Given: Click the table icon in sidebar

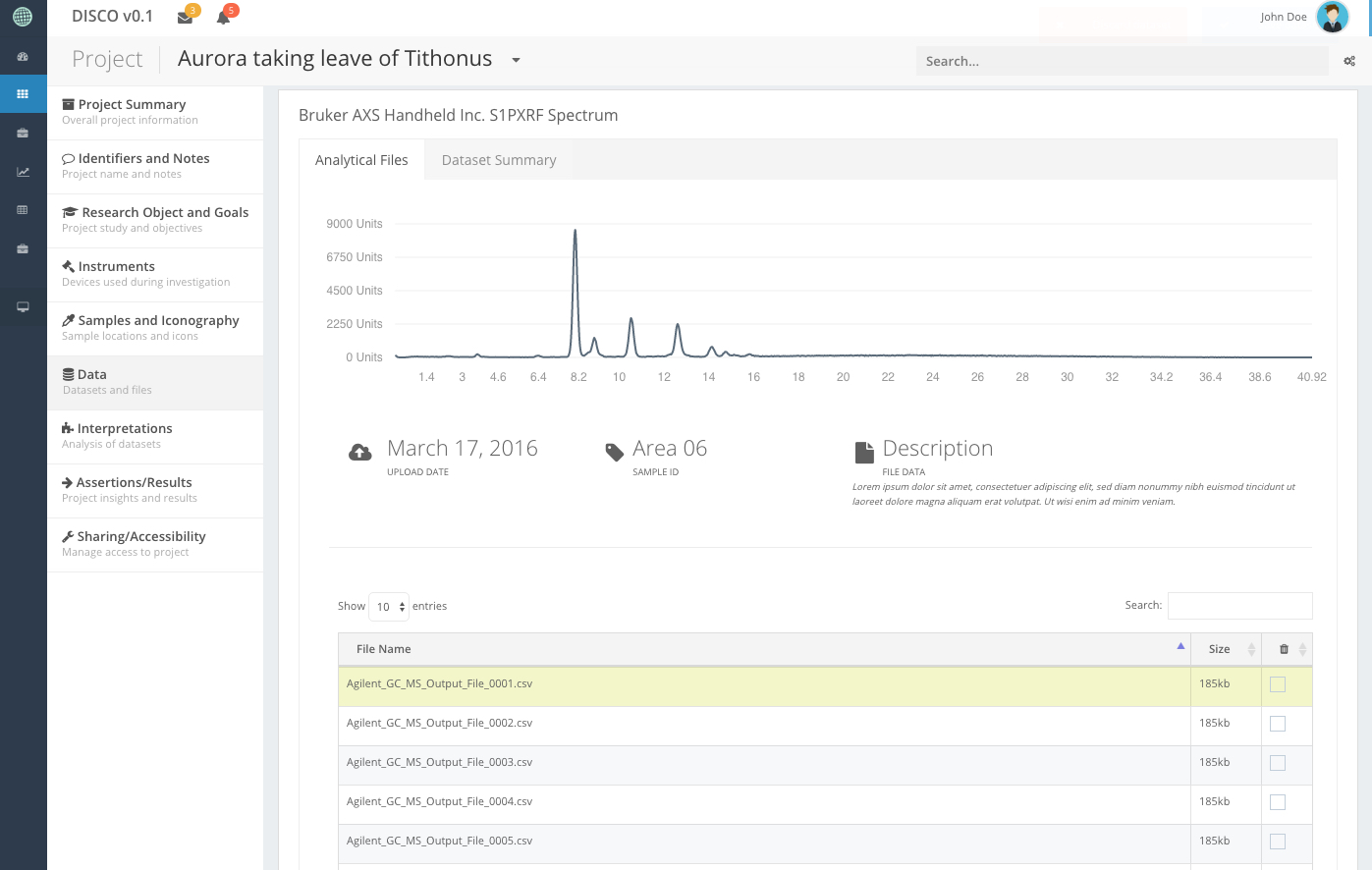Looking at the screenshot, I should click(x=23, y=210).
